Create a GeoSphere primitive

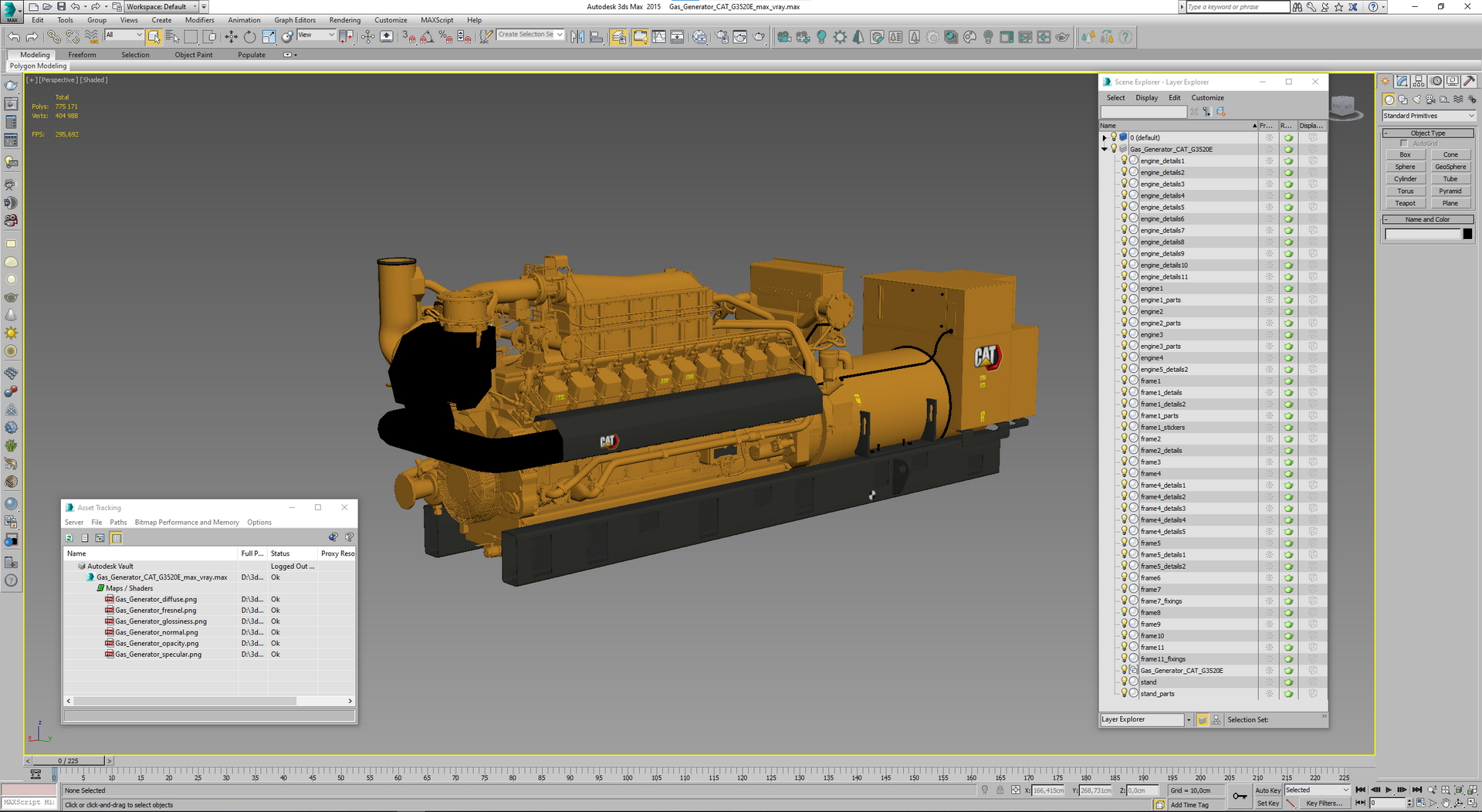pyautogui.click(x=1450, y=167)
